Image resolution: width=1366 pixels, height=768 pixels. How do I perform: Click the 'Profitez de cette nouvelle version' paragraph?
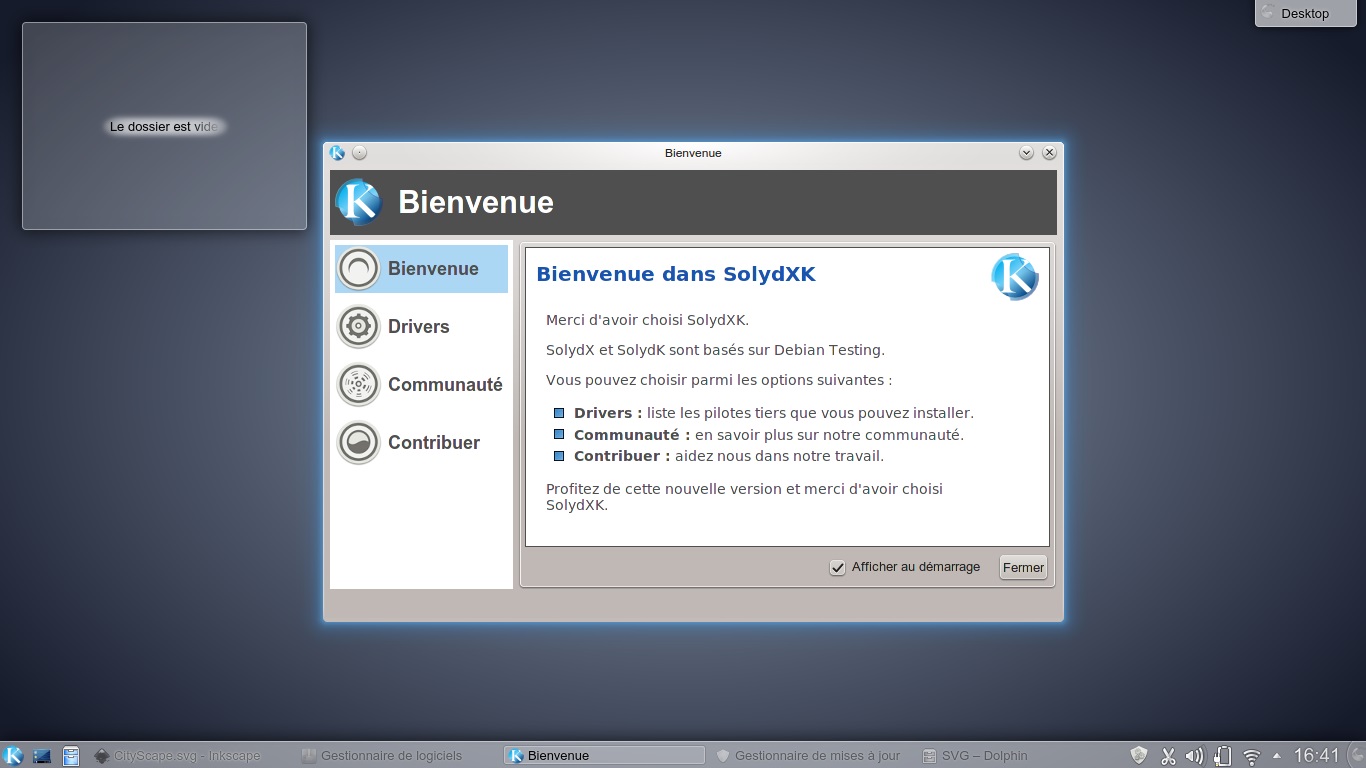744,497
